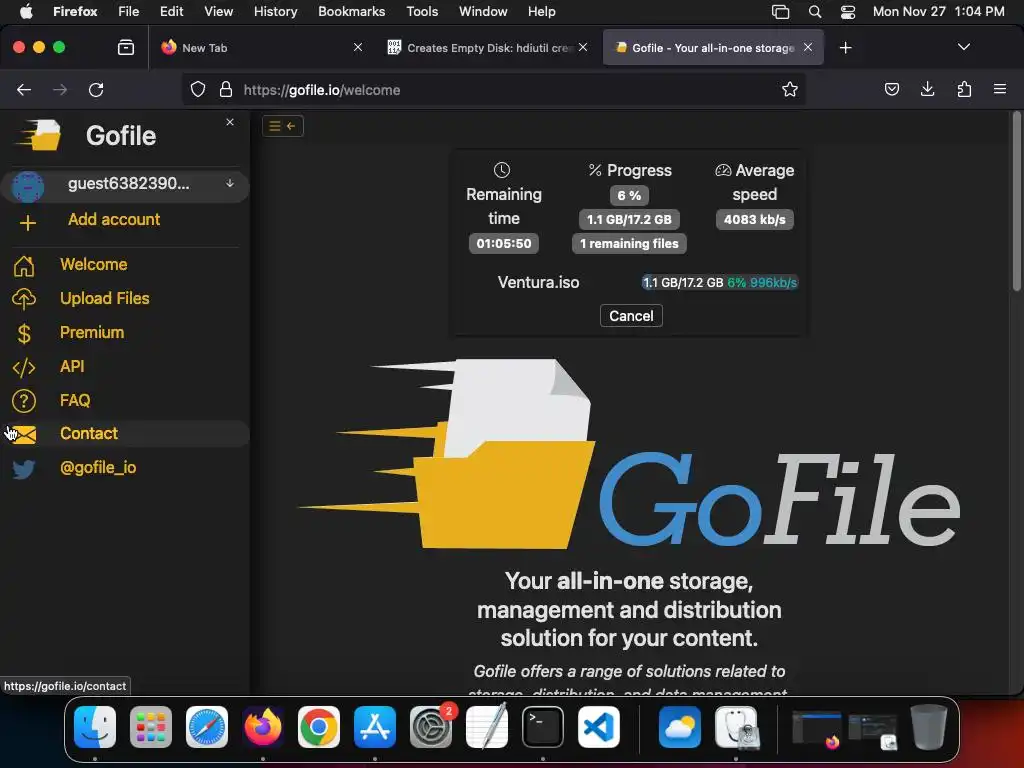Select the Gofile storage tab
This screenshot has height=768, width=1024.
pyautogui.click(x=713, y=48)
